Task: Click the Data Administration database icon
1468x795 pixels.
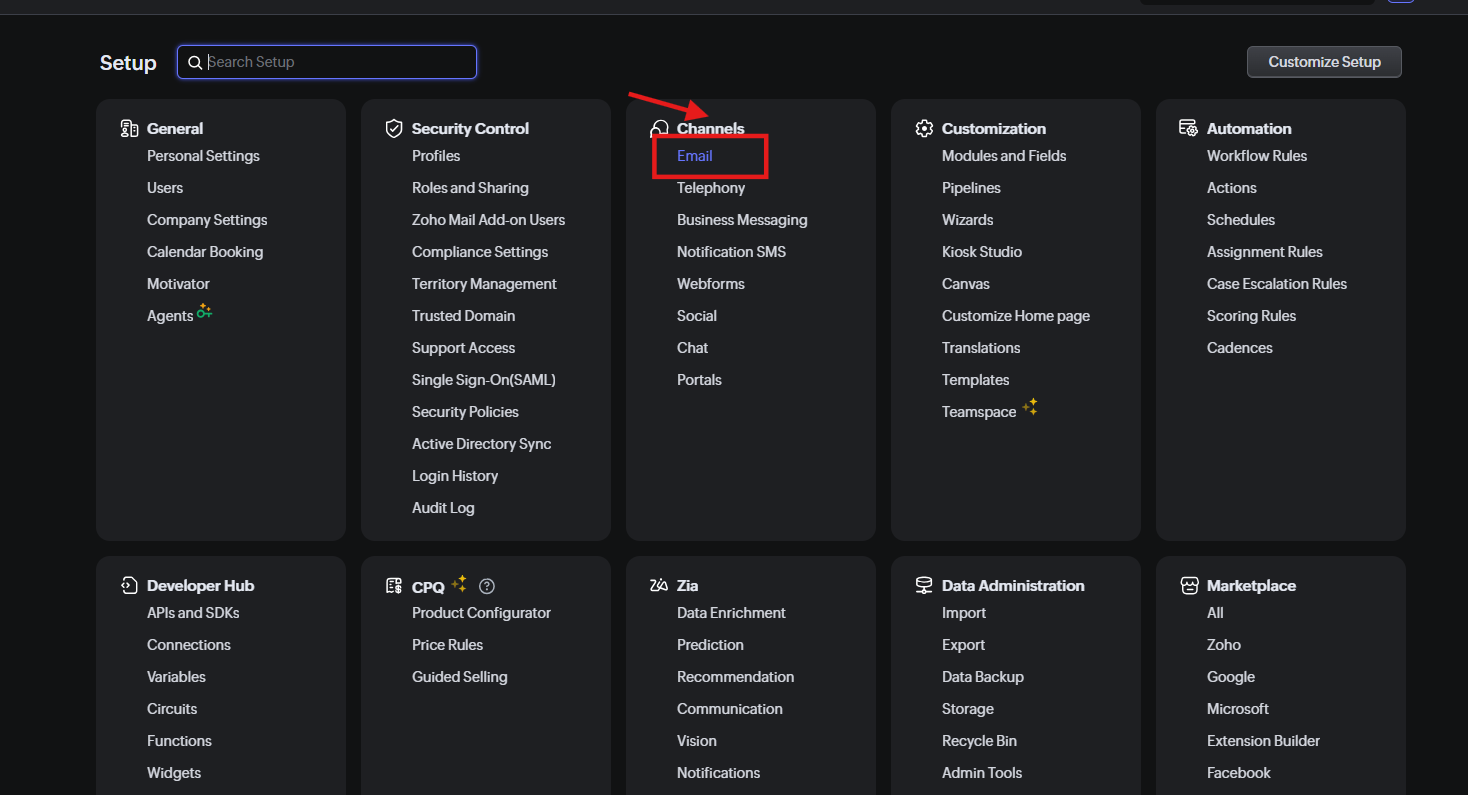Action: (x=924, y=585)
